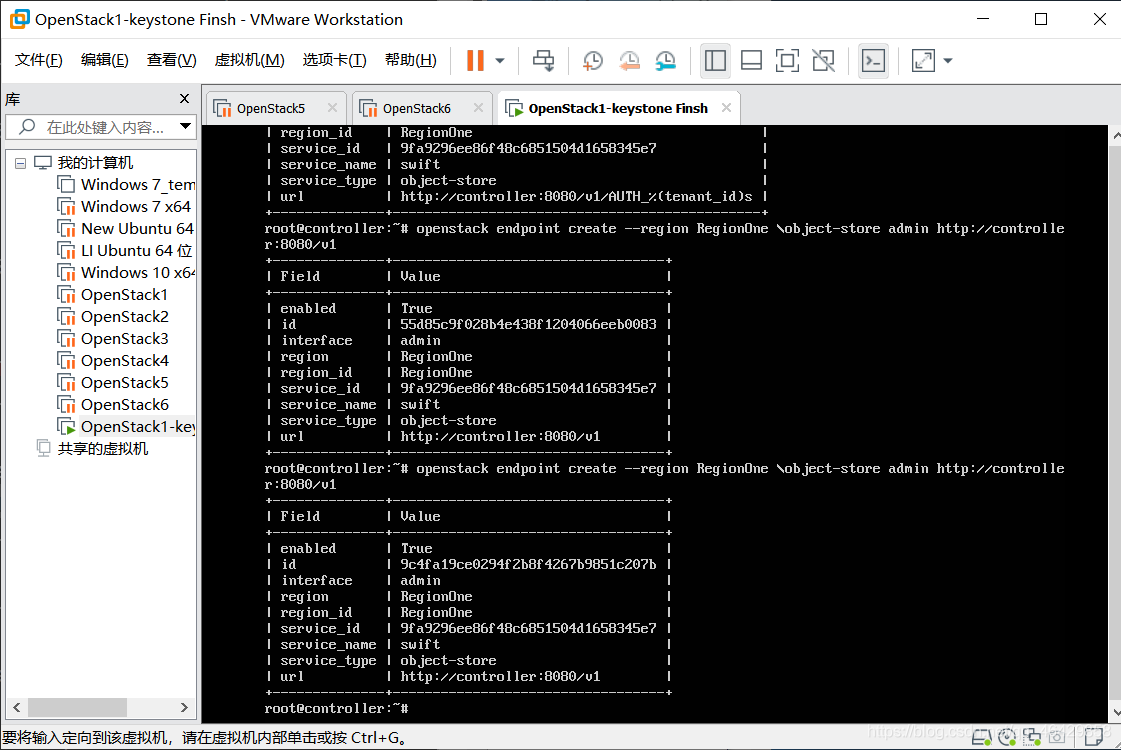Screen dimensions: 1121x750
Task: Toggle the console view button
Action: pos(873,61)
